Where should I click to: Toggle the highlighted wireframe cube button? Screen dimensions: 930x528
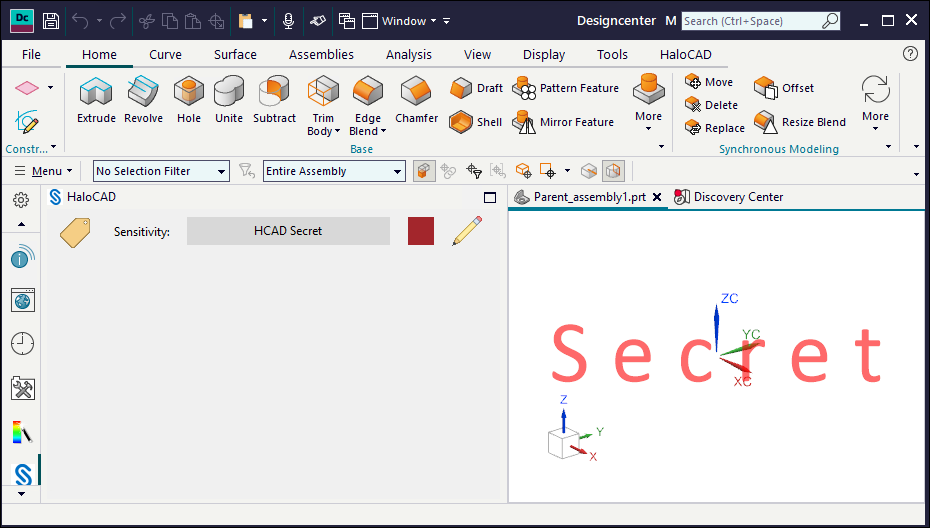(x=613, y=171)
